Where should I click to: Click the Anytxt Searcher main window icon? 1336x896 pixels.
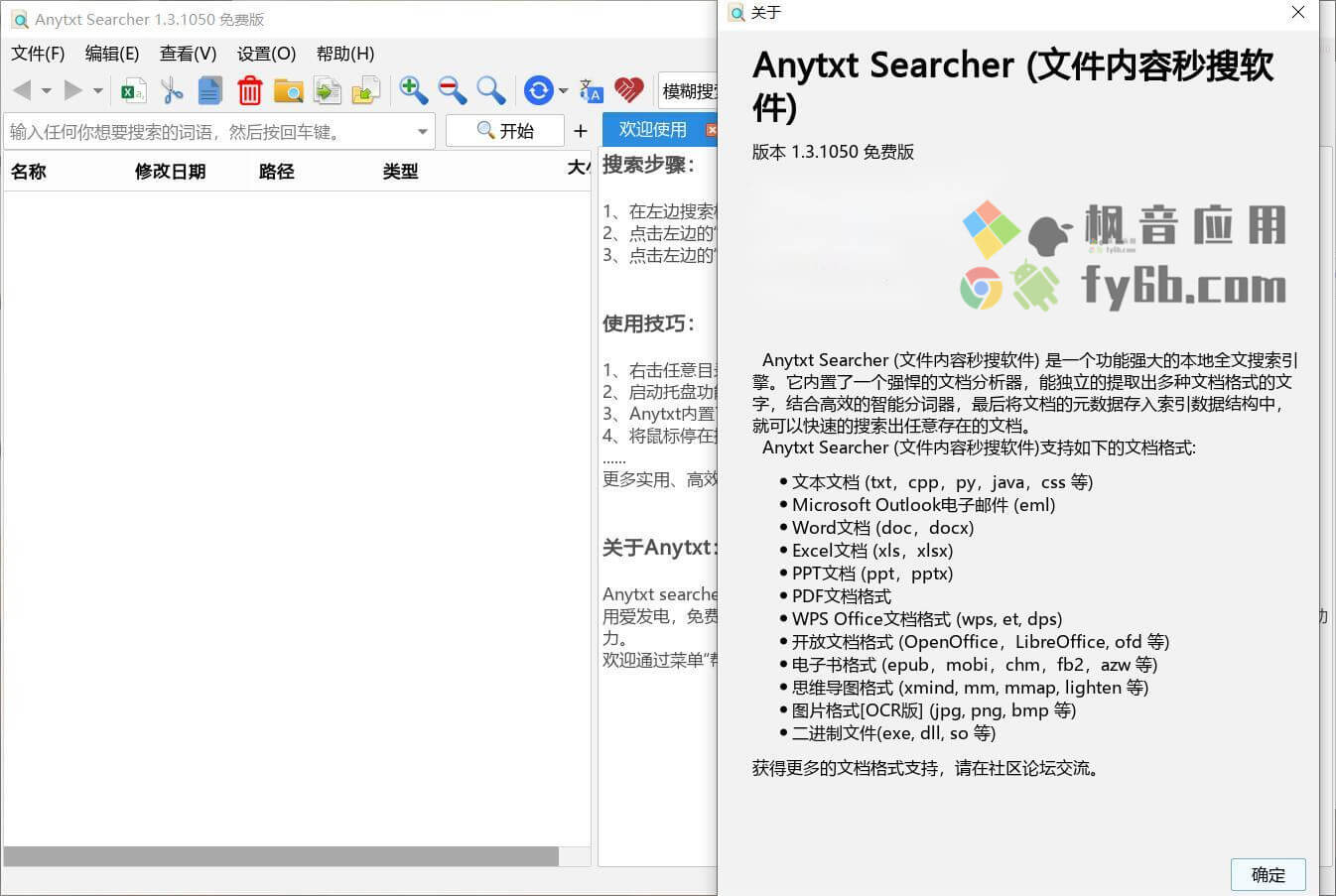20,20
